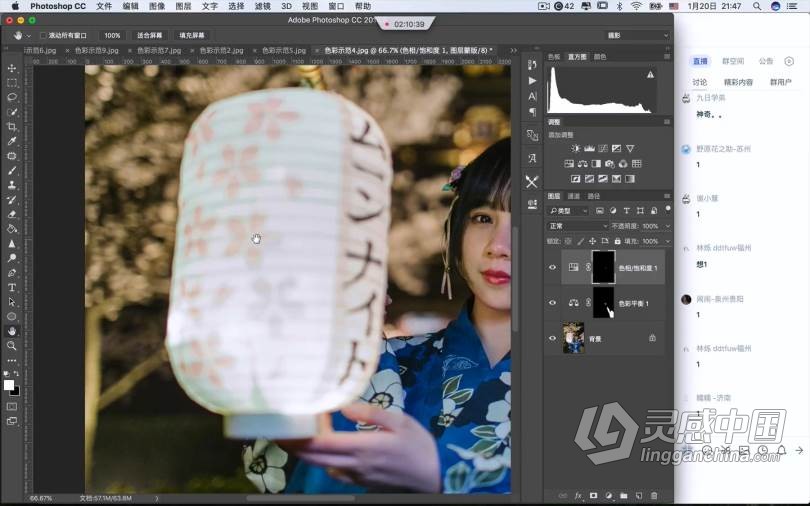Hide the 背景 layer
Viewport: 810px width, 506px height.
point(552,339)
